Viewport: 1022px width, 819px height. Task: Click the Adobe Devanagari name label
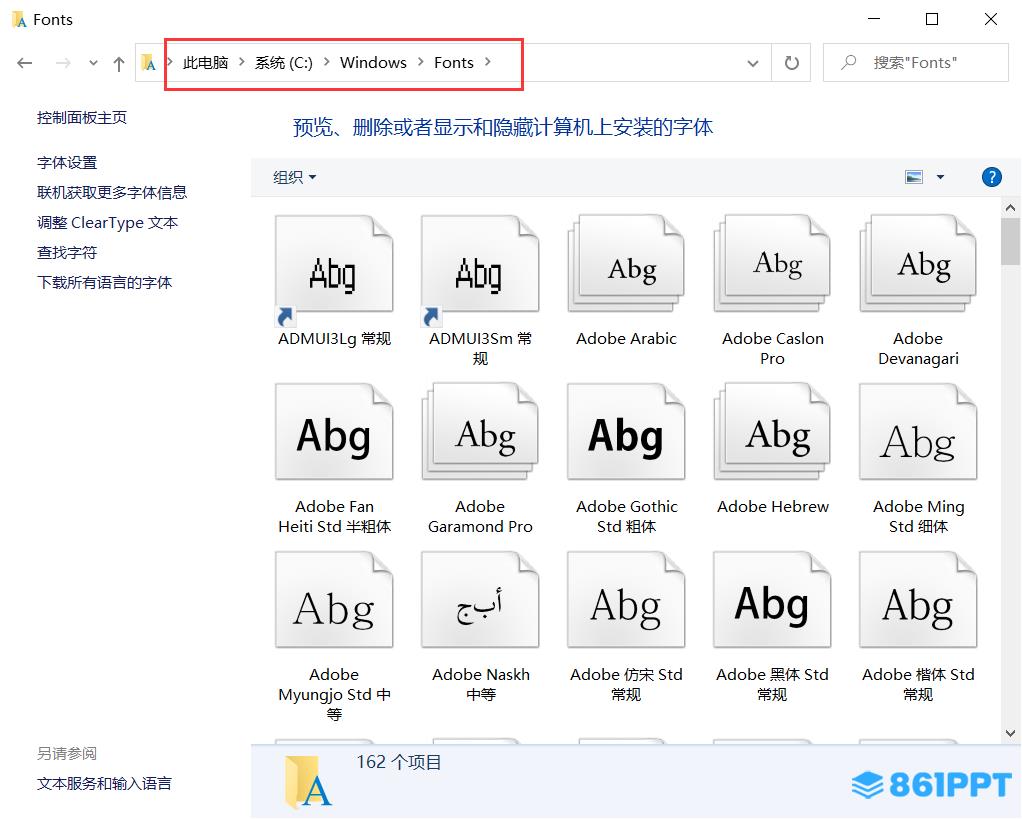tap(918, 349)
